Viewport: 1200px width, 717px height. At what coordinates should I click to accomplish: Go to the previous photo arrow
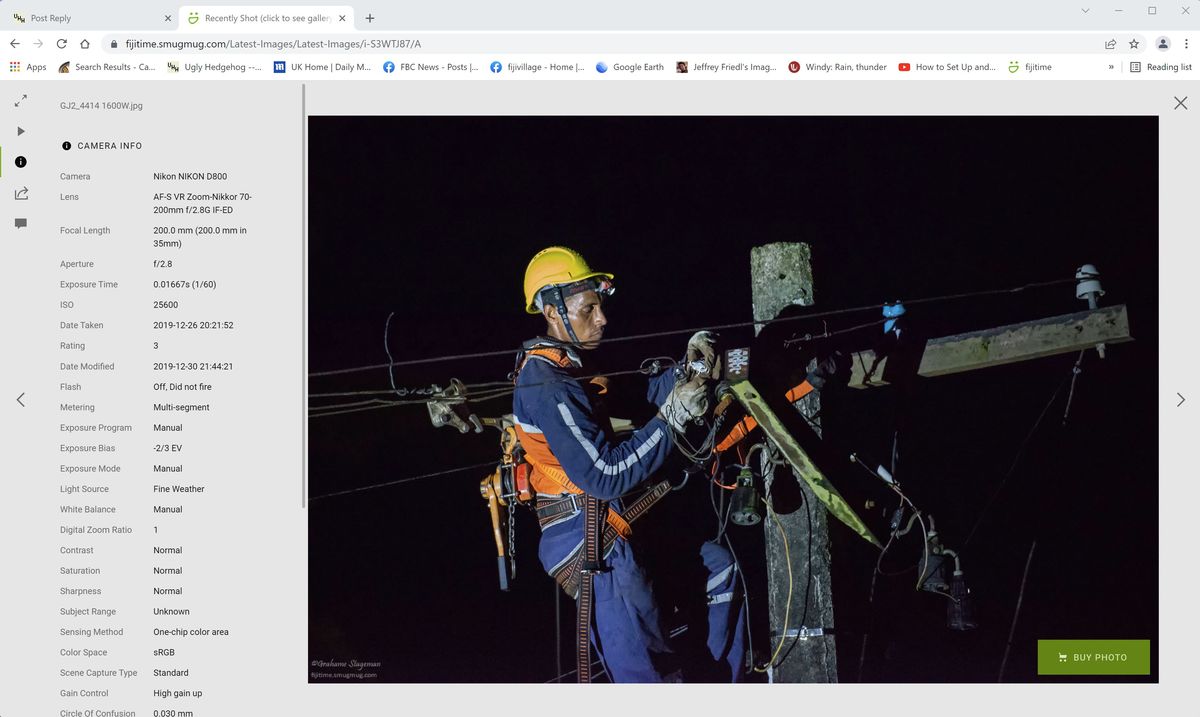coord(21,400)
